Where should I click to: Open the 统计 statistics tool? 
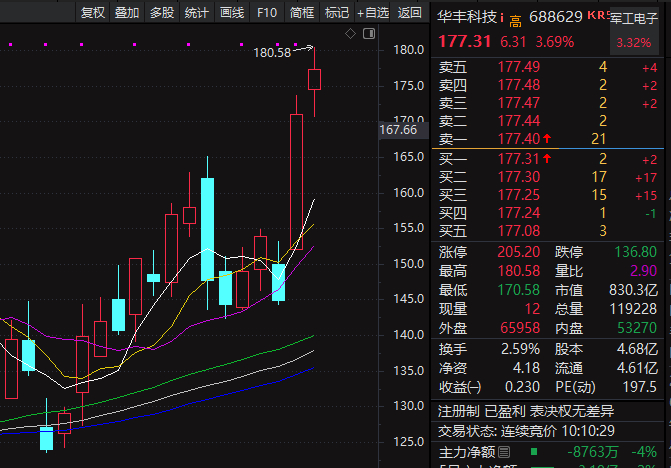[x=197, y=13]
